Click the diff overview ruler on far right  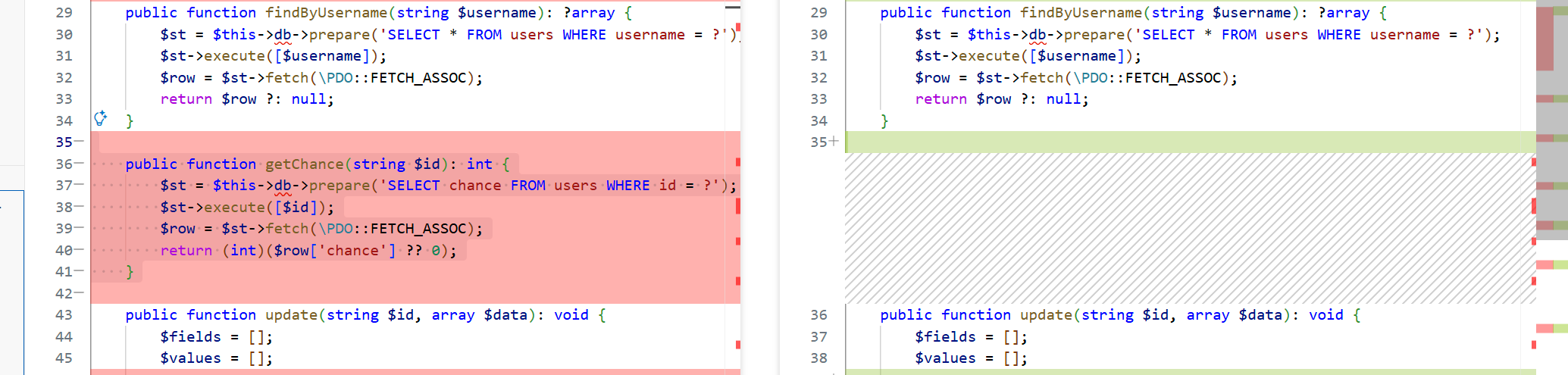(x=1551, y=187)
